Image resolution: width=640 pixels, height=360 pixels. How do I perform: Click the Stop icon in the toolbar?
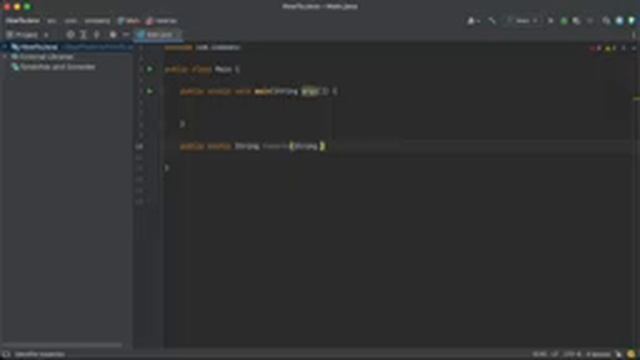coord(590,20)
